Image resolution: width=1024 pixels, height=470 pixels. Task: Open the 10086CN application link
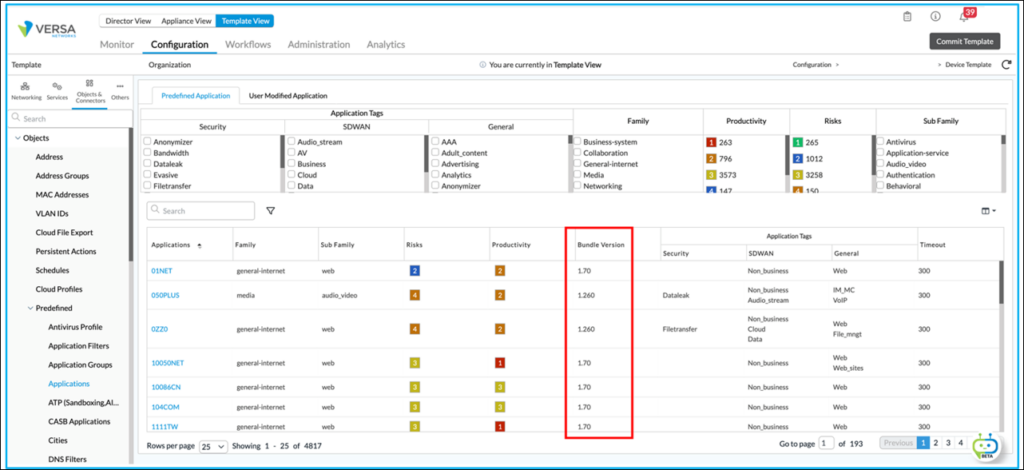[166, 387]
